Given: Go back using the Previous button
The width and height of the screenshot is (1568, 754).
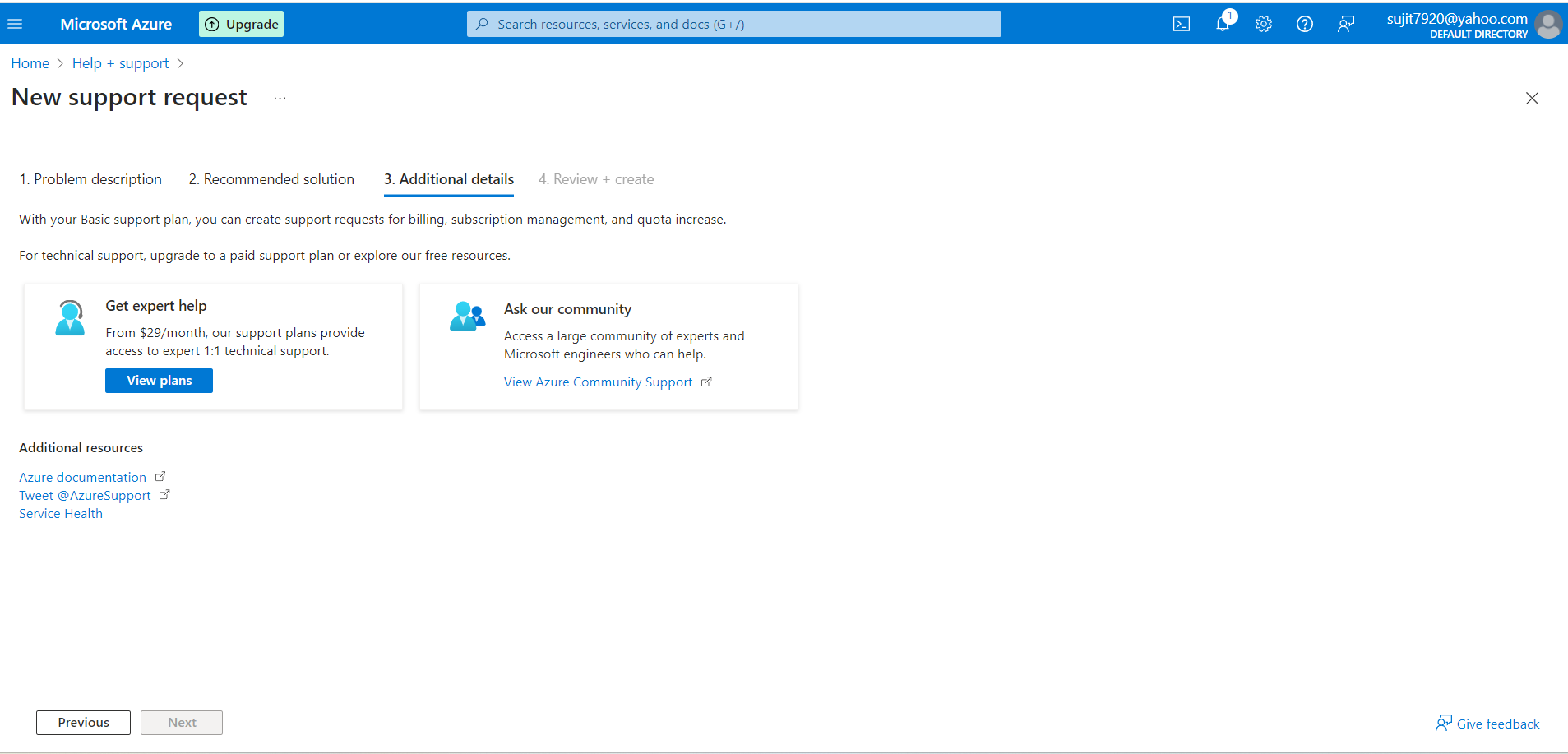Looking at the screenshot, I should tap(83, 722).
